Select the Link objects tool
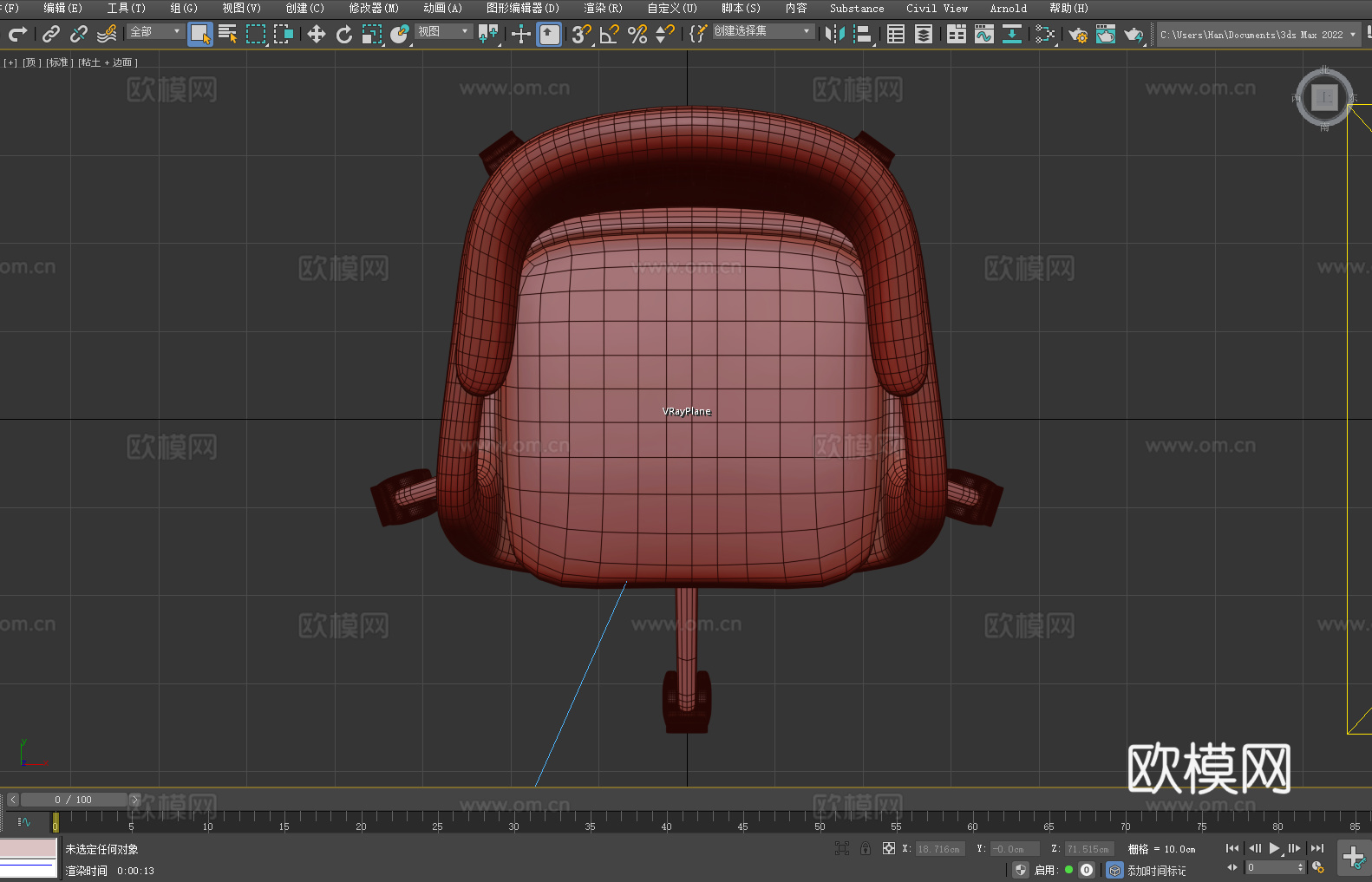Screen dimensions: 1372x882 (x=51, y=34)
